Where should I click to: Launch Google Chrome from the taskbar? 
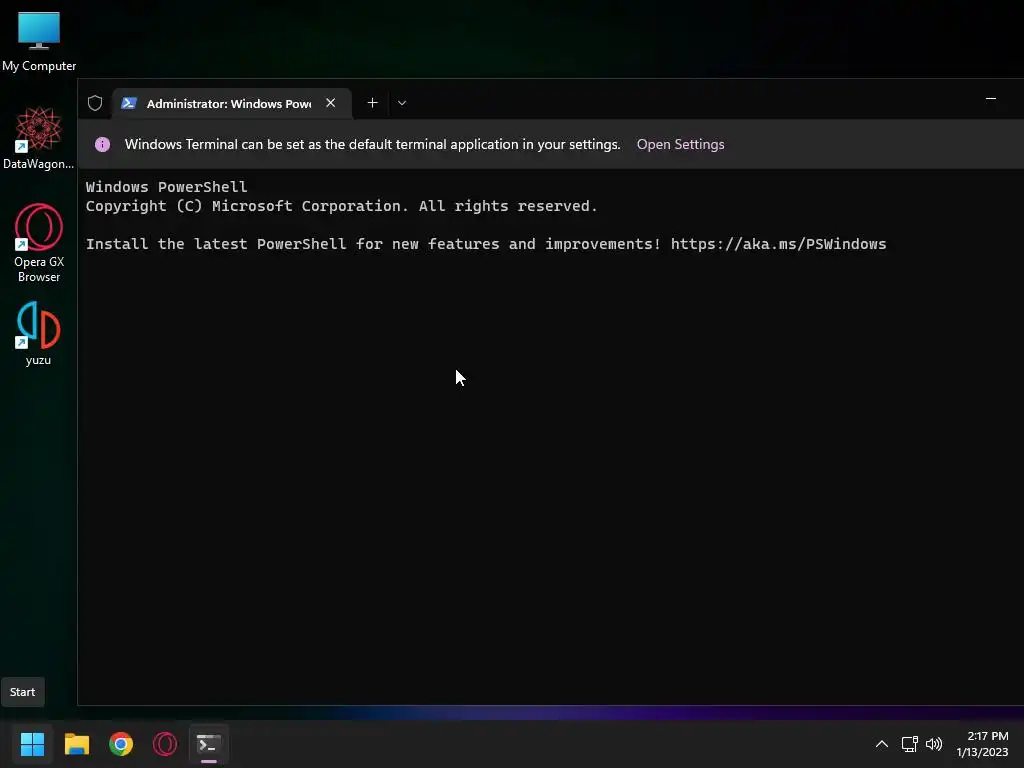[121, 744]
